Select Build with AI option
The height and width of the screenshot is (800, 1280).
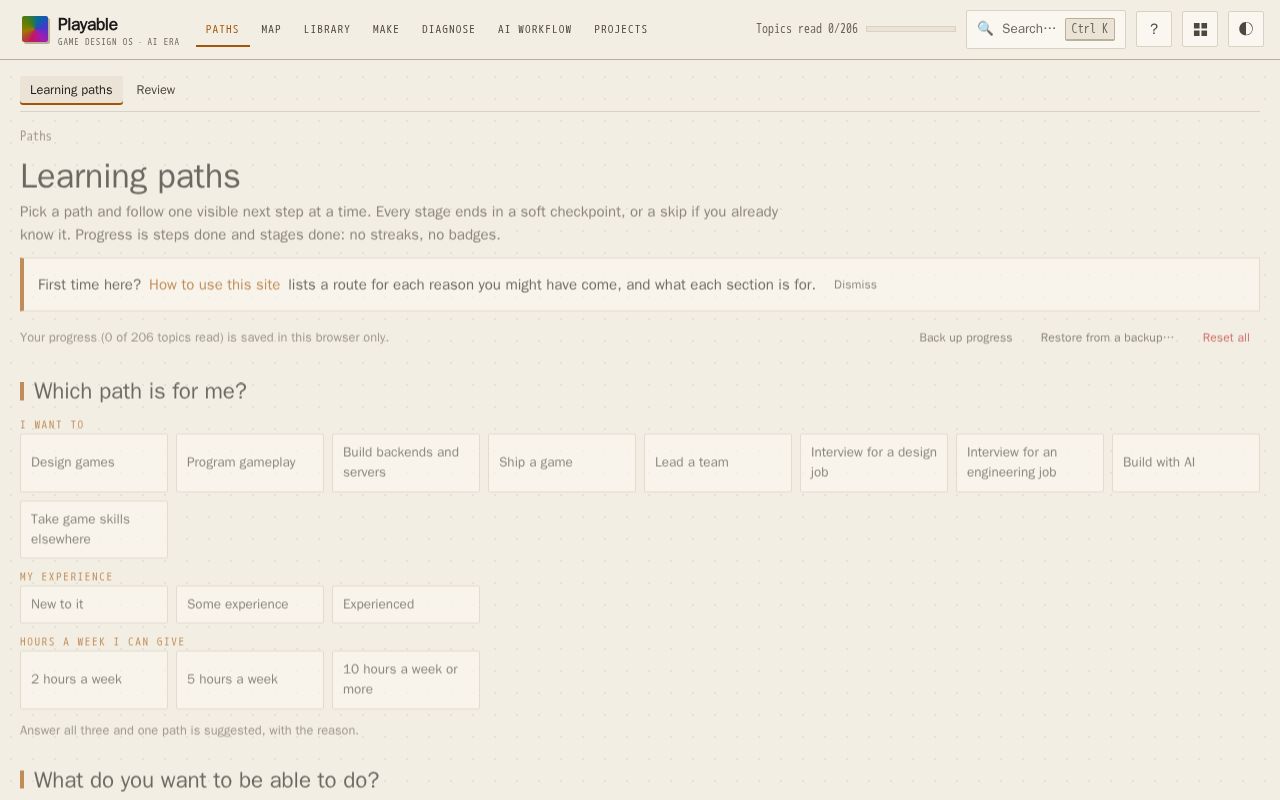[1186, 463]
